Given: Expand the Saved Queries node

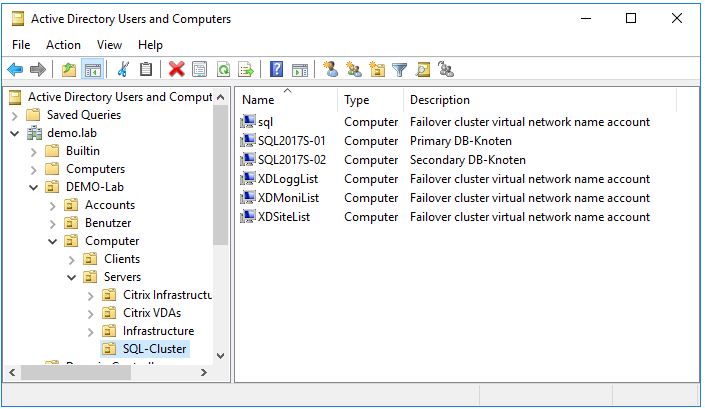Looking at the screenshot, I should coord(15,115).
